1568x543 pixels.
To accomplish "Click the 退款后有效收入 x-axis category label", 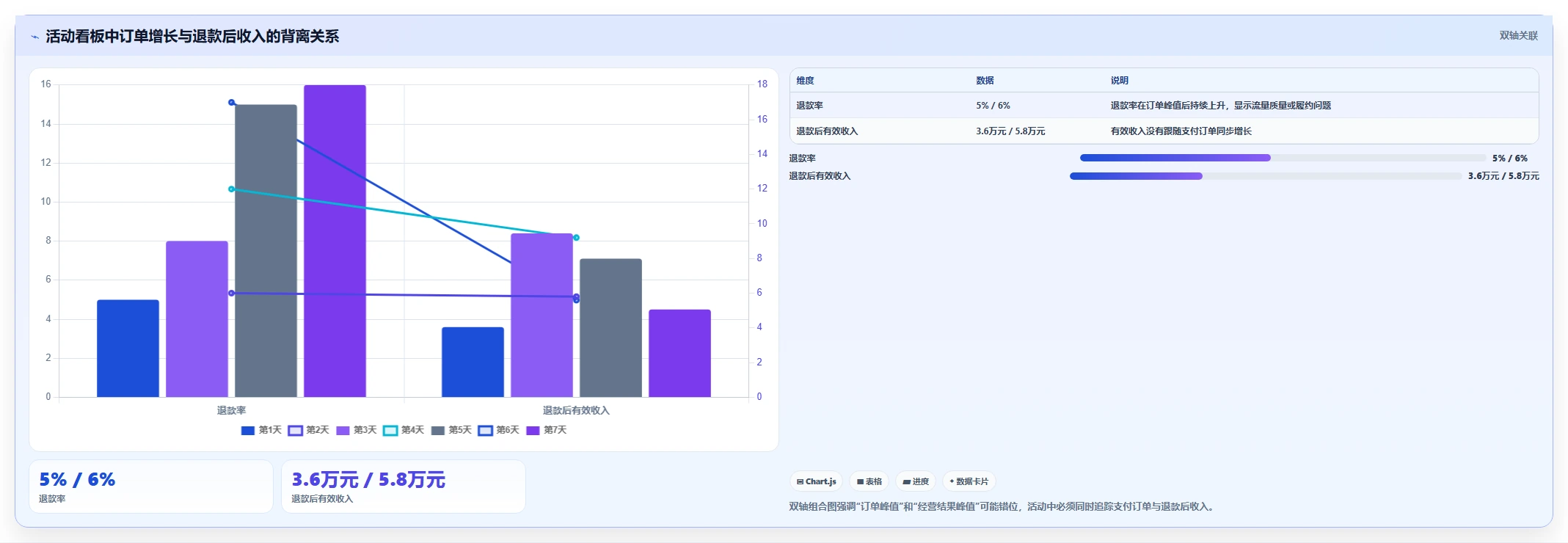I will click(576, 410).
